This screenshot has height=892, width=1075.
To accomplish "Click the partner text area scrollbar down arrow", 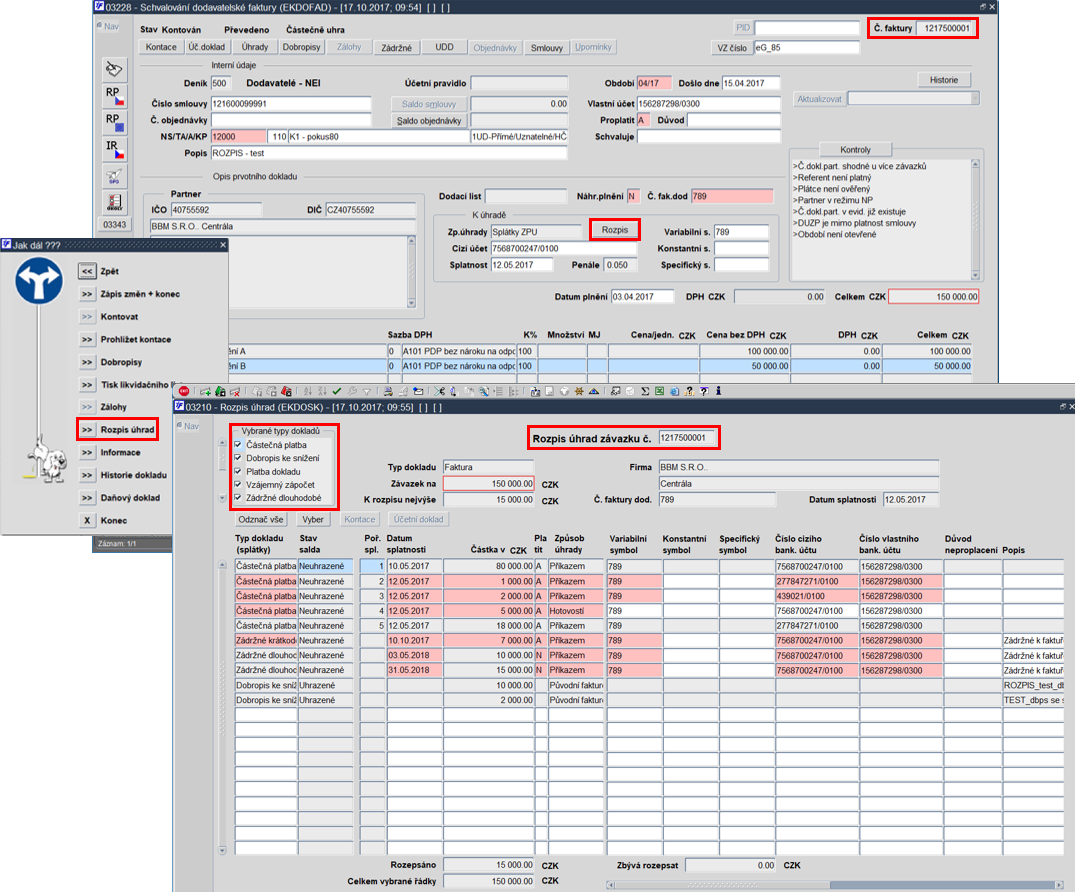I will (411, 302).
